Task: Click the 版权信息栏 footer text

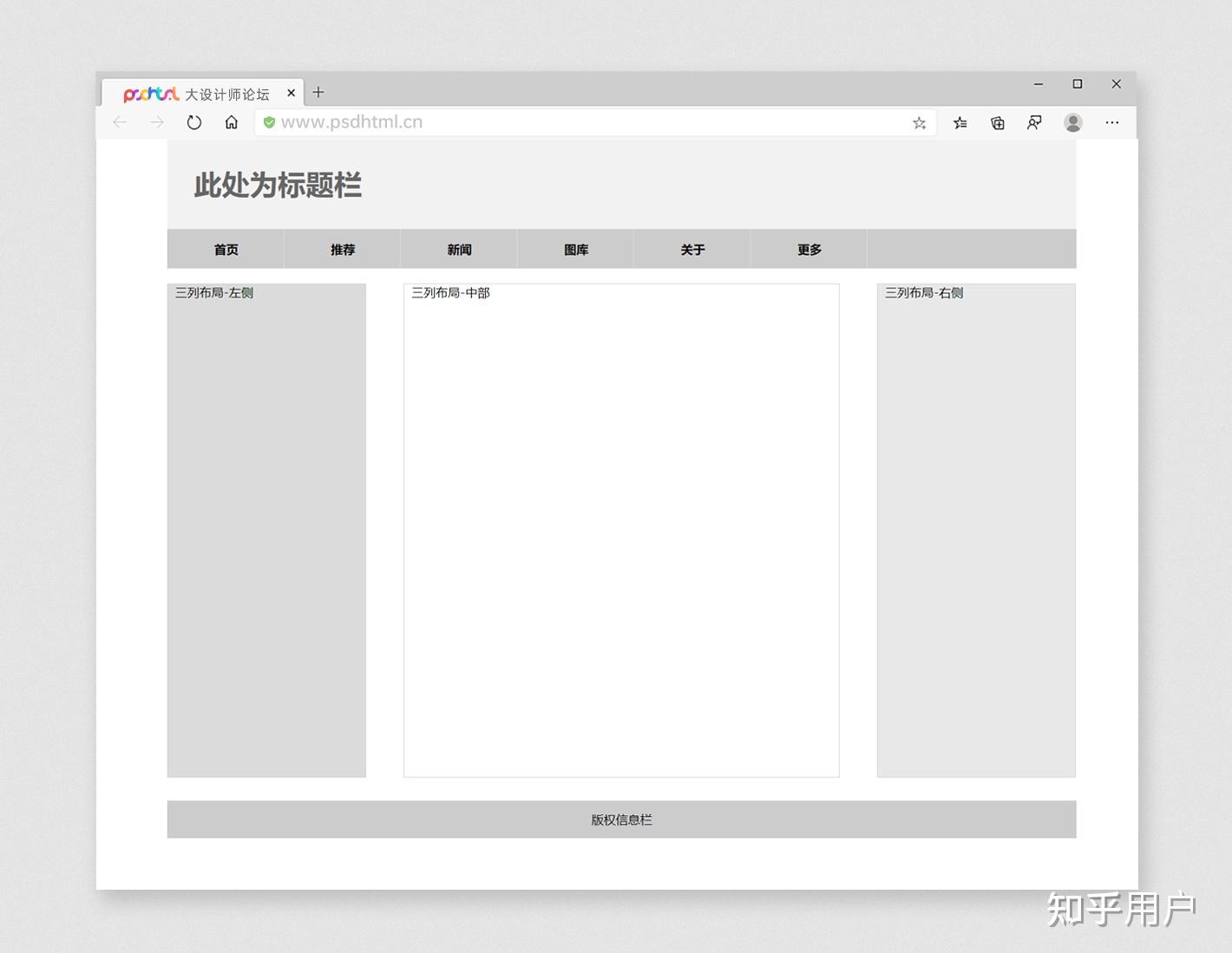Action: [621, 819]
